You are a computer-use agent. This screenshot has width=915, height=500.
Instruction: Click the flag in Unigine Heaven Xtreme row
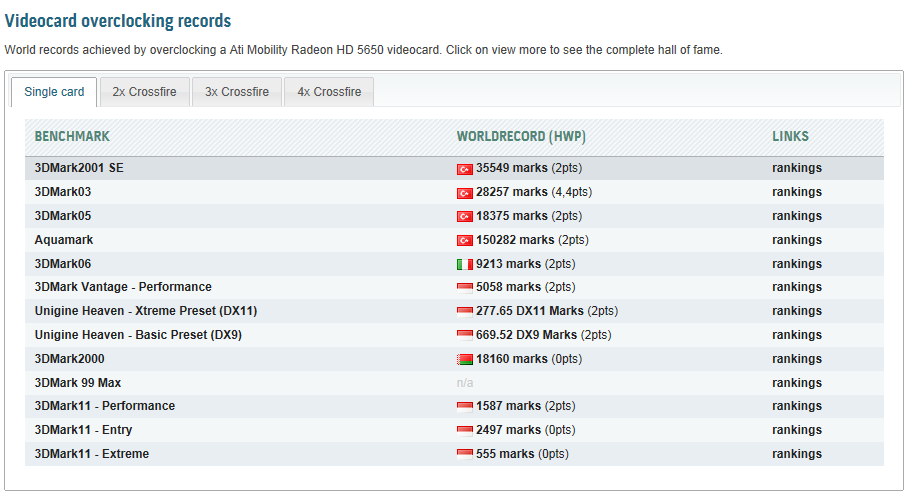(x=465, y=312)
